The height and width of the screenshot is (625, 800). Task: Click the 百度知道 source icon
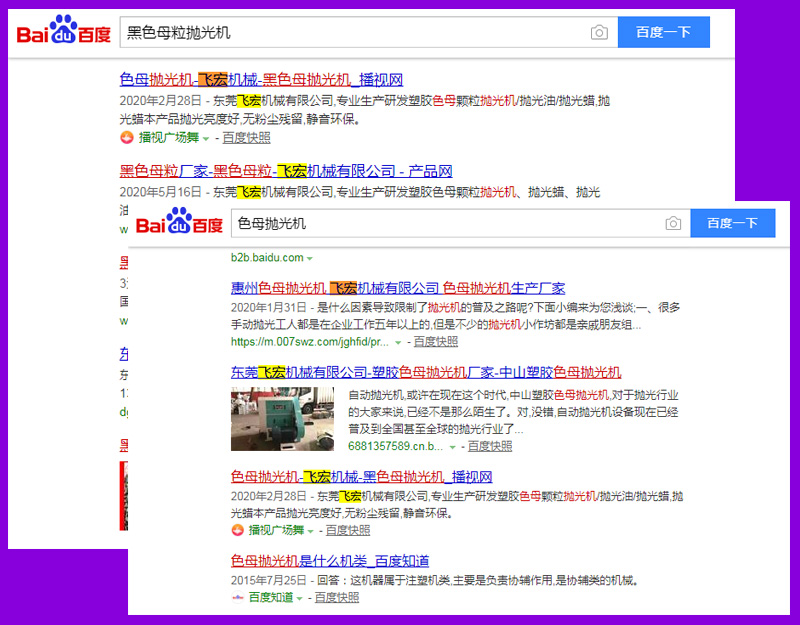pos(237,597)
